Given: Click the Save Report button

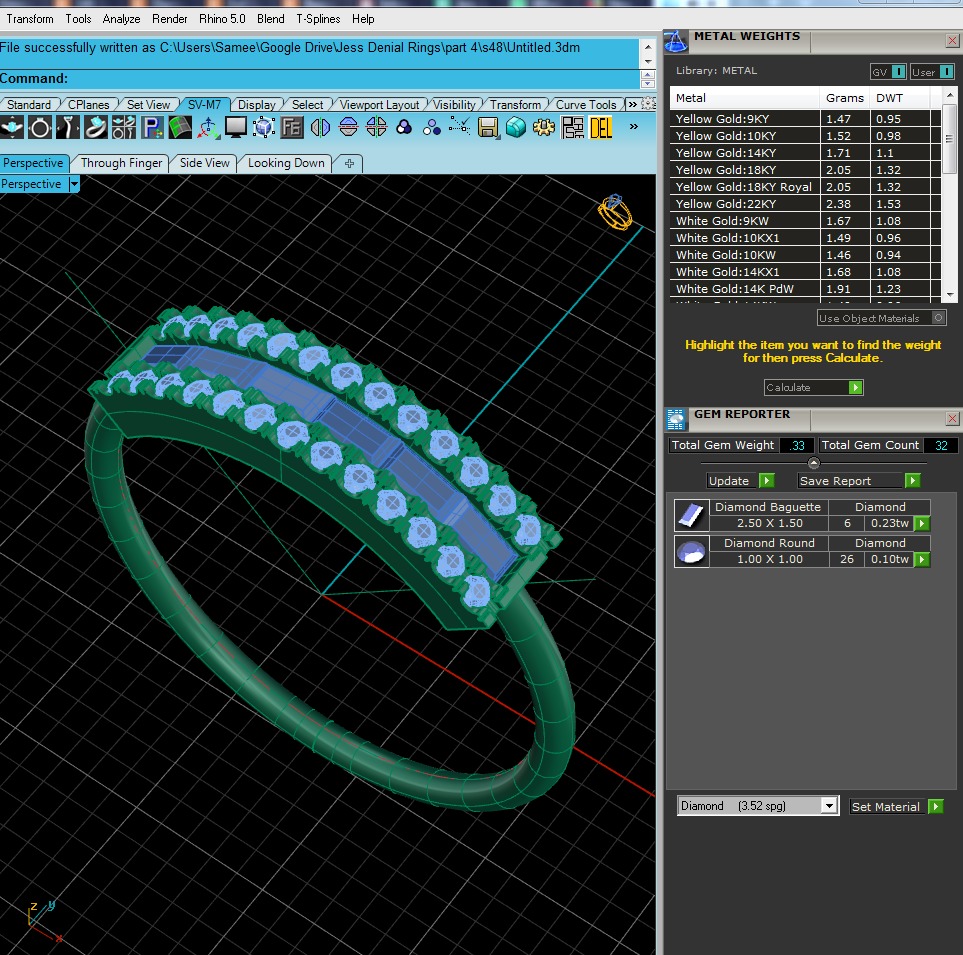Looking at the screenshot, I should coord(859,481).
